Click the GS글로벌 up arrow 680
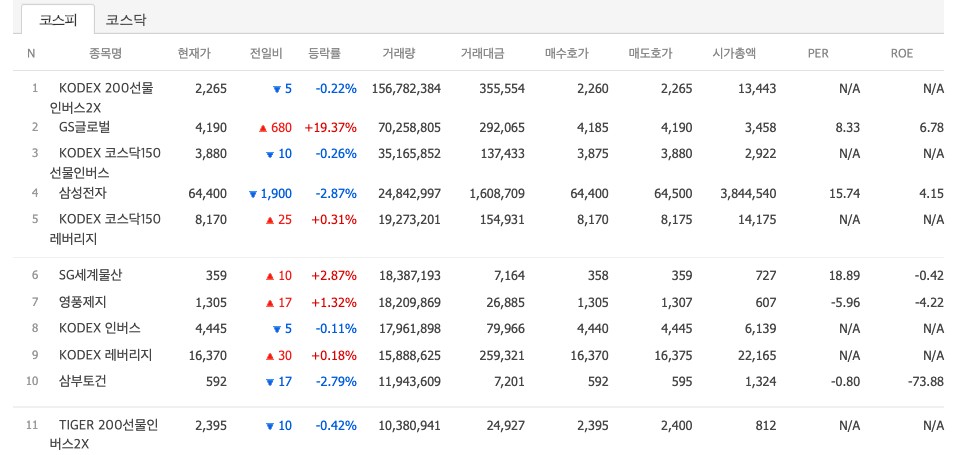 (275, 128)
